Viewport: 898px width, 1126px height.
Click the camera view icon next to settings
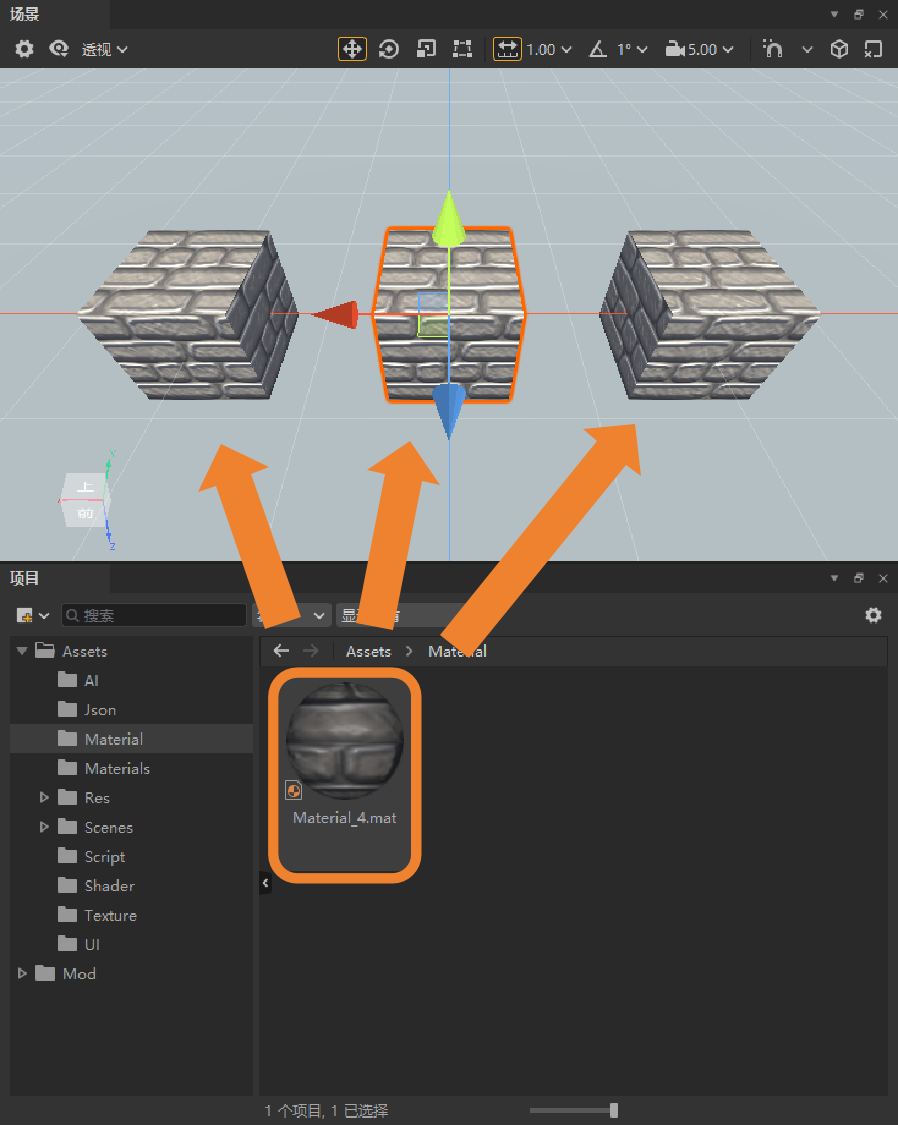coord(59,48)
